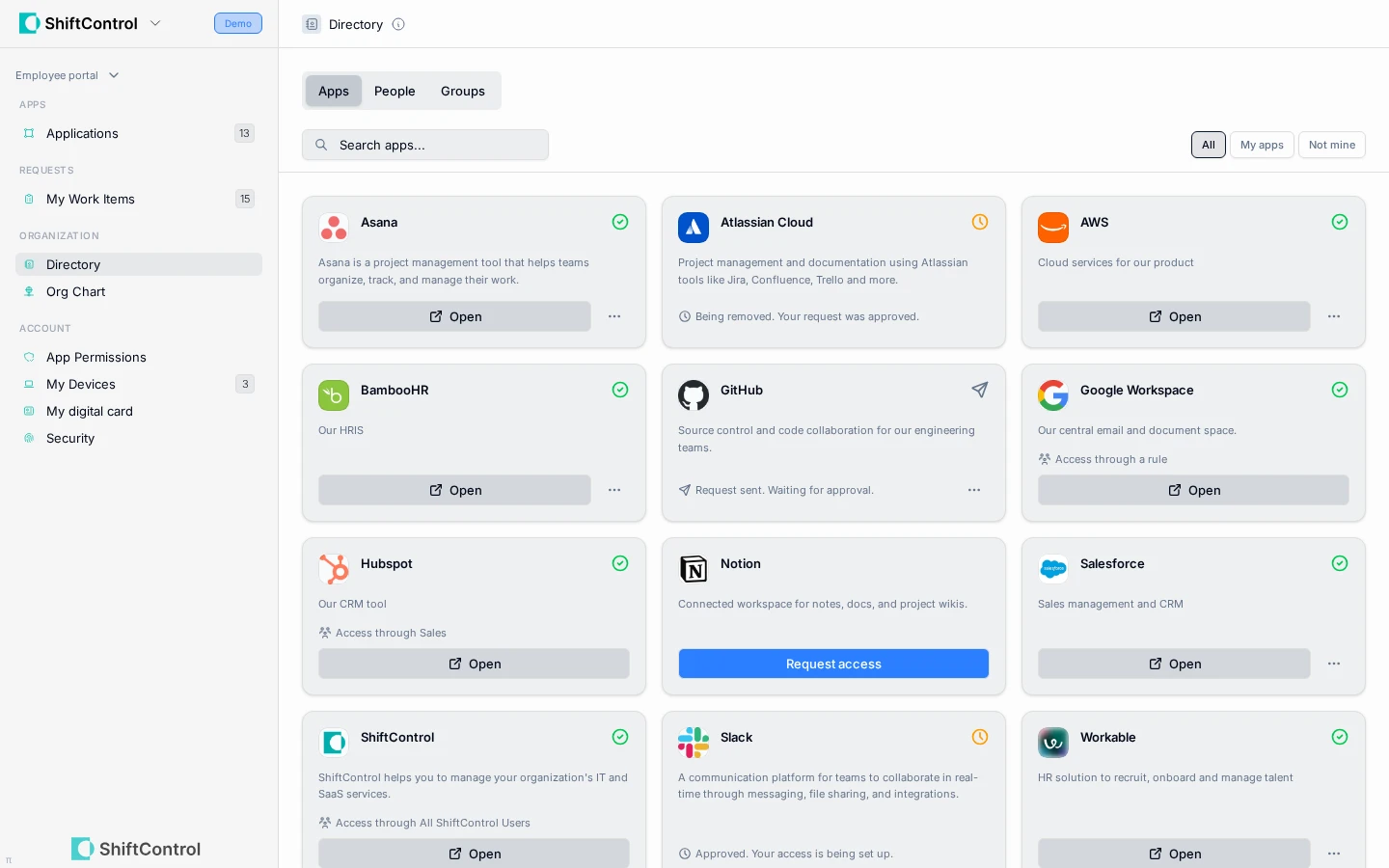Viewport: 1389px width, 868px height.
Task: Open the Workable app
Action: [1174, 854]
